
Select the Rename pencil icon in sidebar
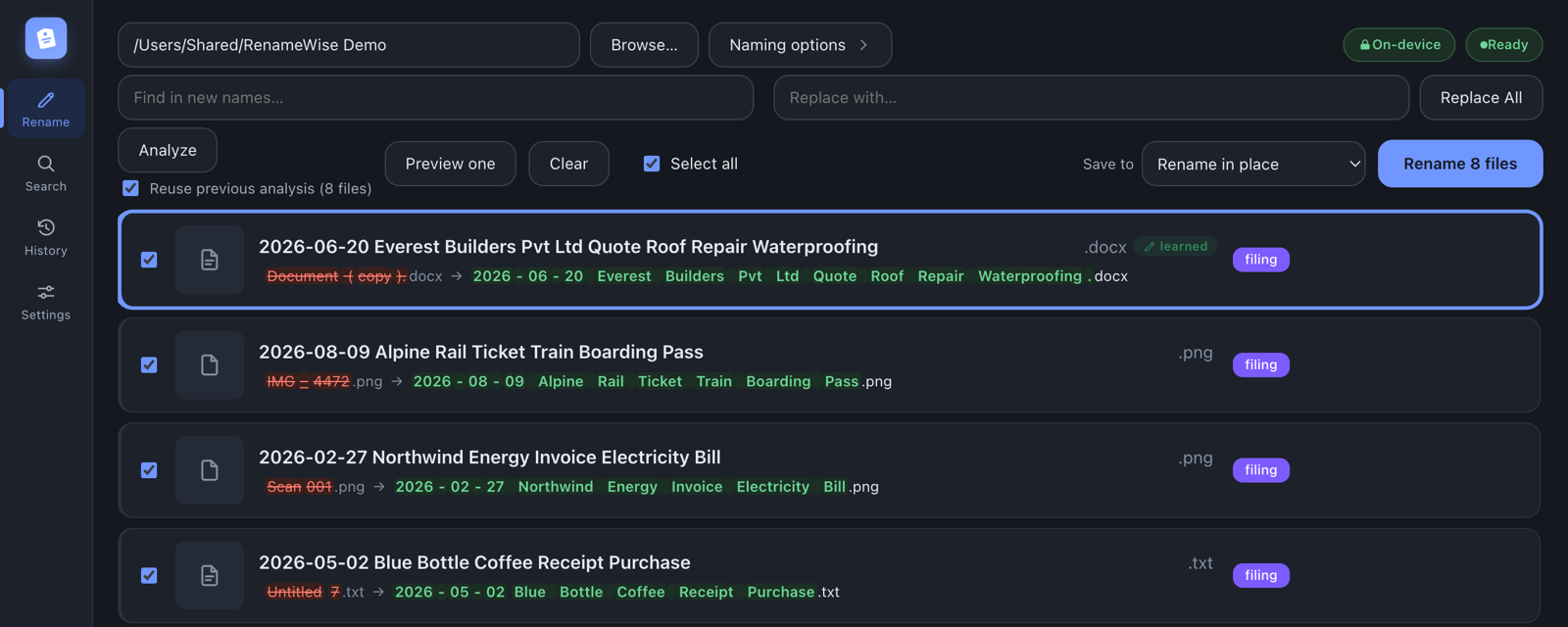[46, 100]
